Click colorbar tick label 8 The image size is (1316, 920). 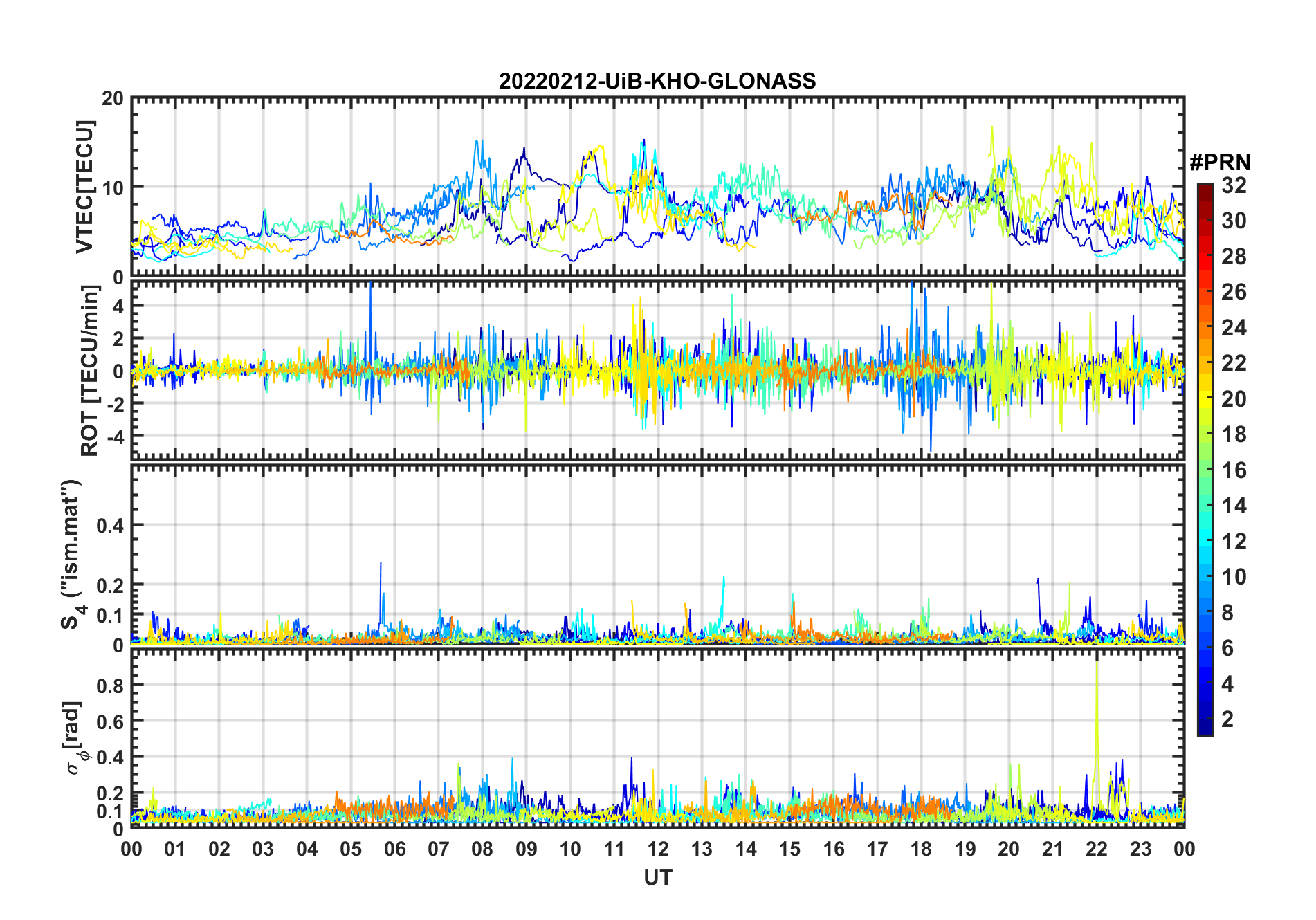pos(1228,612)
